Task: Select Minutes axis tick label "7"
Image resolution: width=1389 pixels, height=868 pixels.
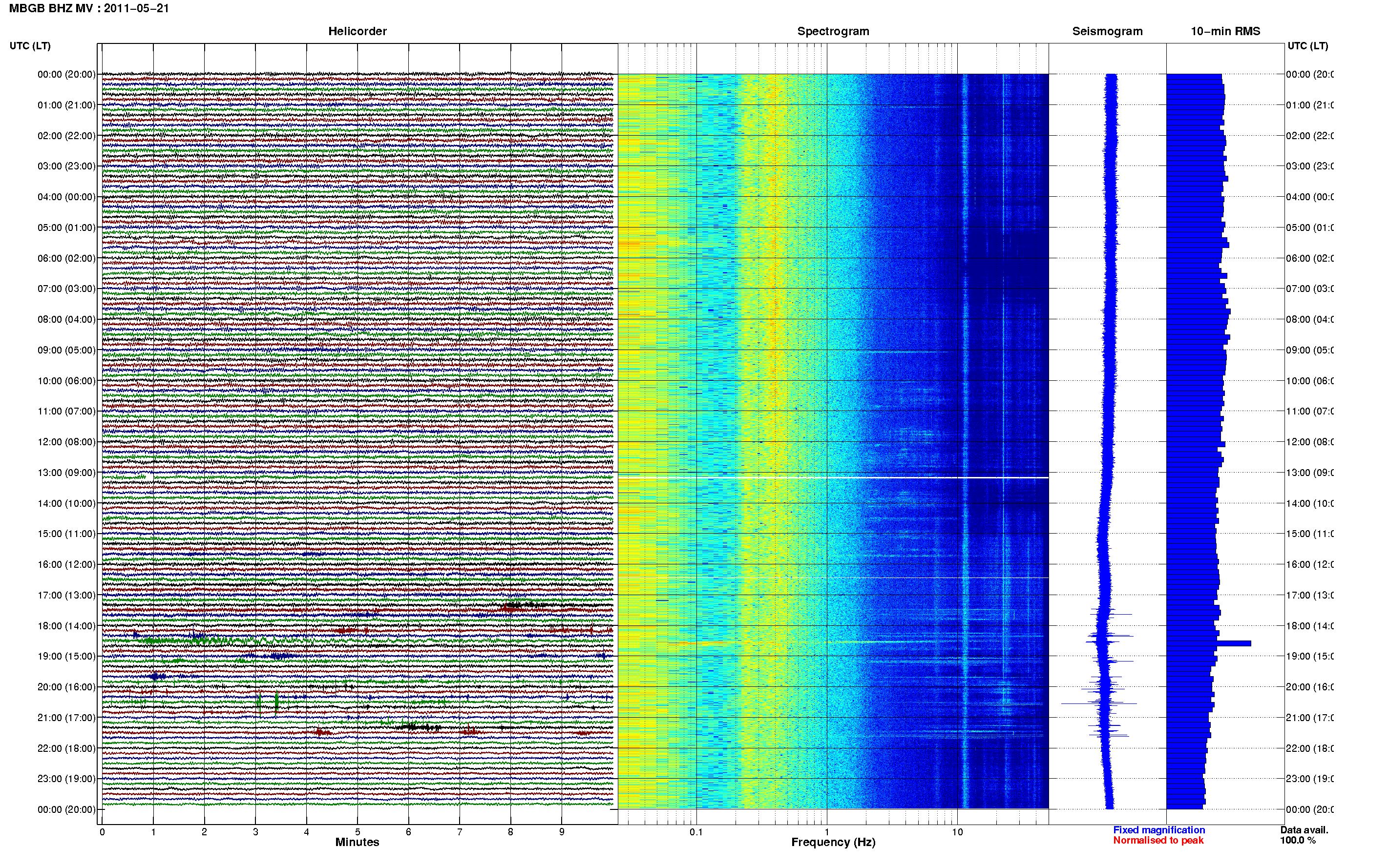Action: coord(460,832)
